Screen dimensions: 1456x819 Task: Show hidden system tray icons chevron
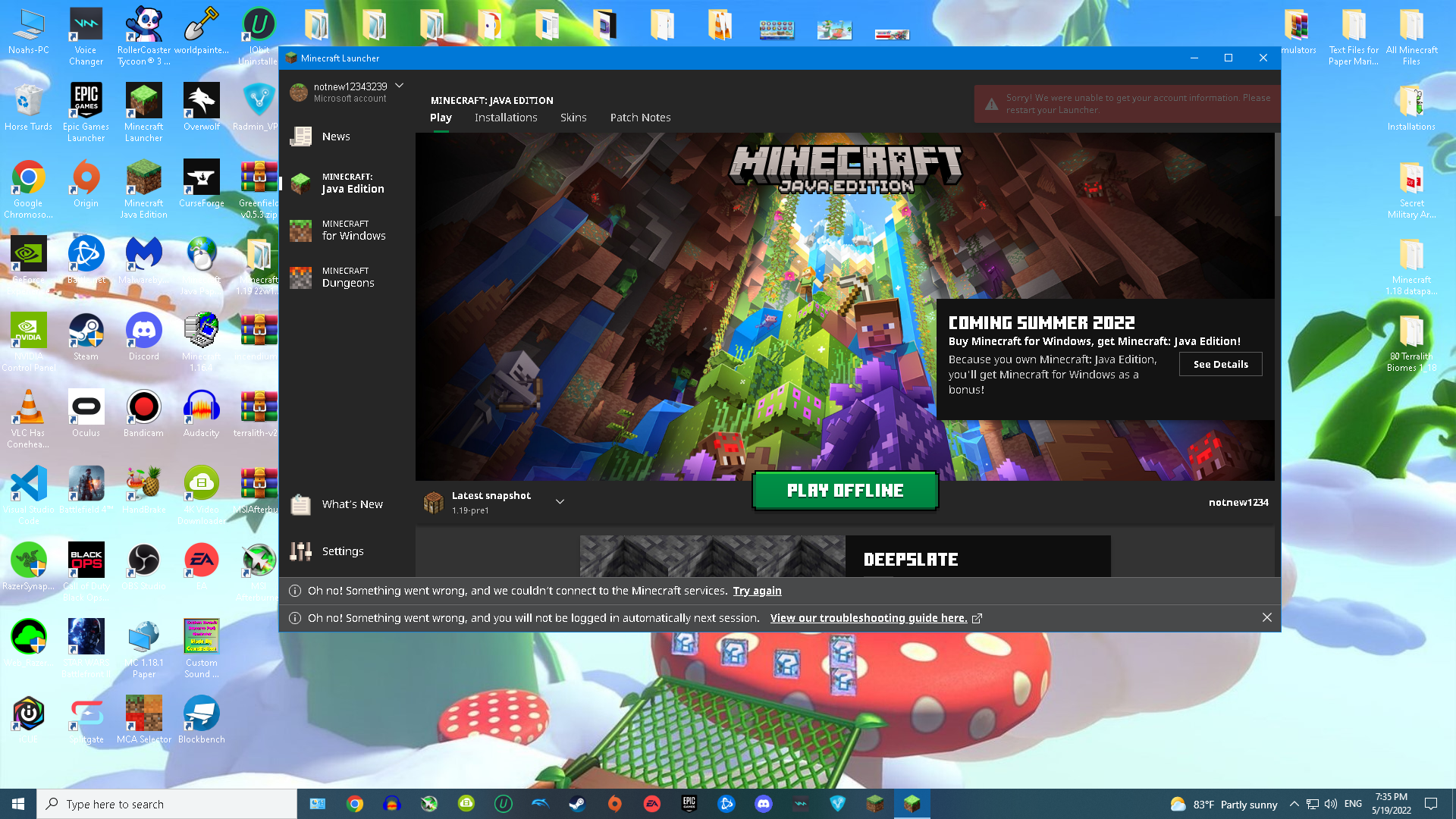[1294, 804]
